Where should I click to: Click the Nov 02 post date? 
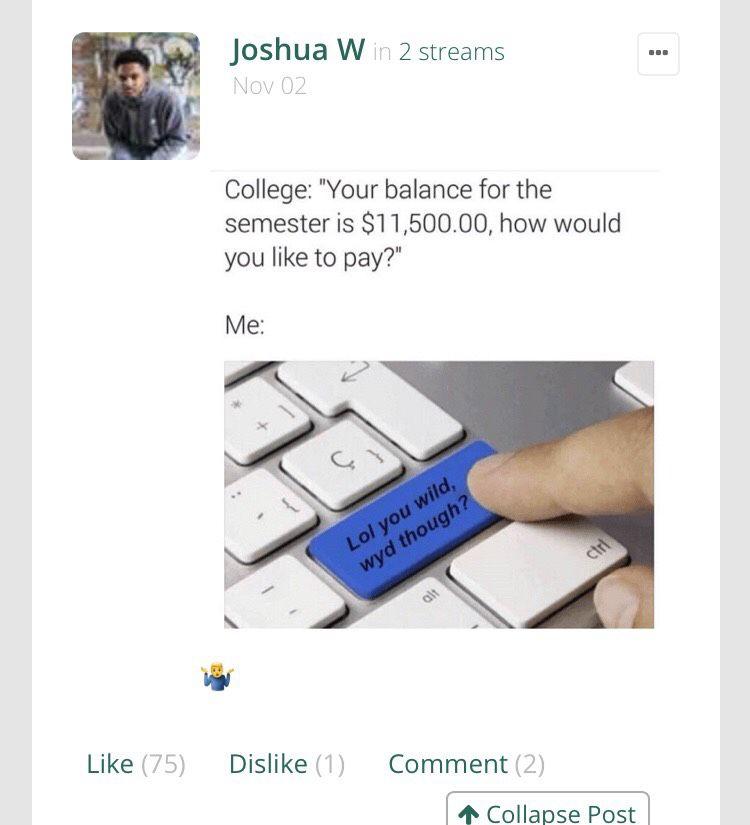coord(269,86)
